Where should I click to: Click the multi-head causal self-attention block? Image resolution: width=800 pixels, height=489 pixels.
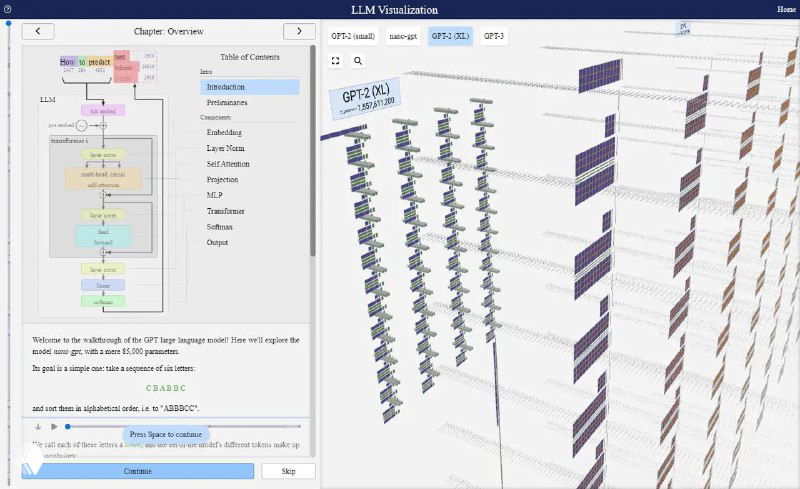click(x=103, y=179)
